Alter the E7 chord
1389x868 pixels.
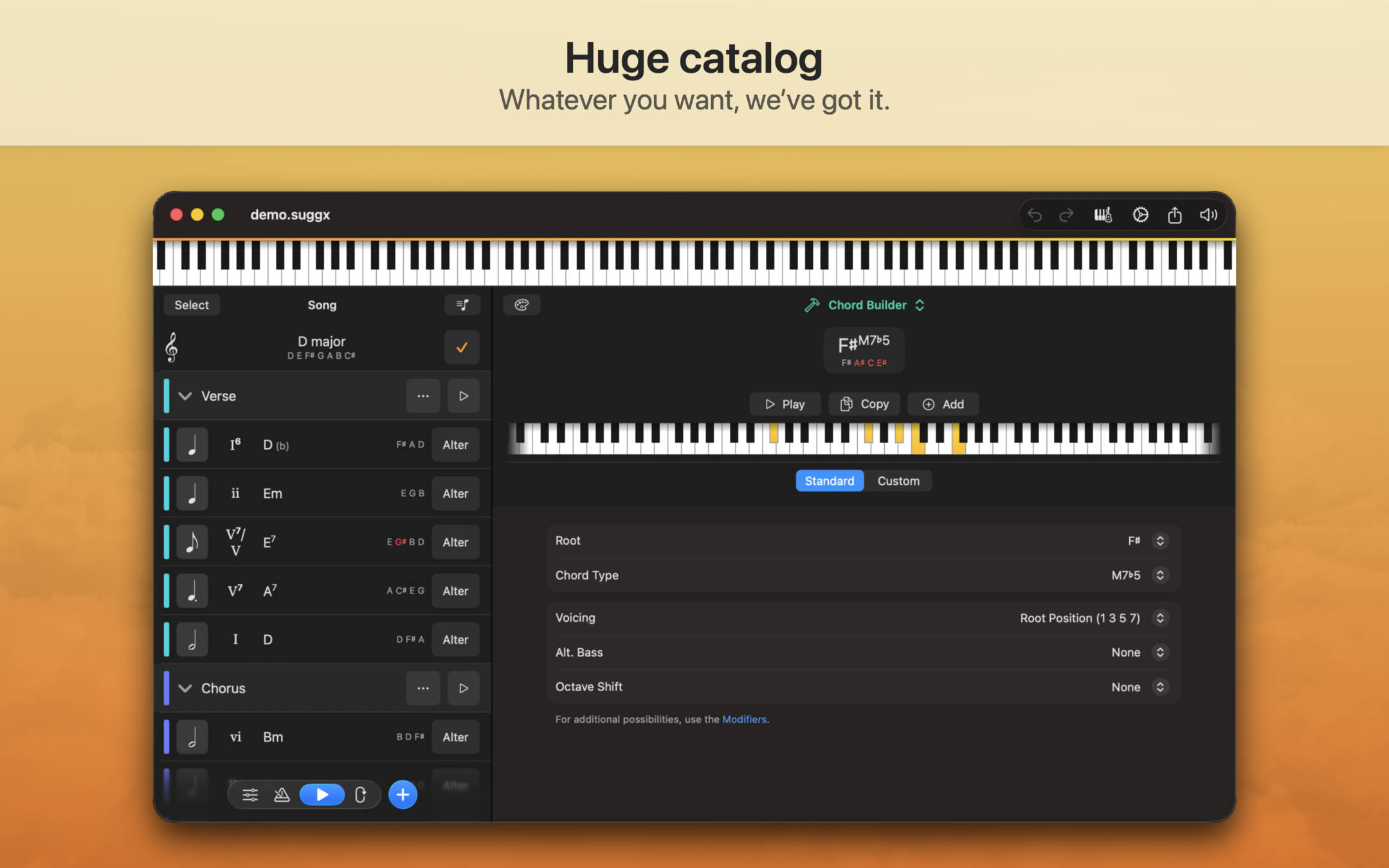pos(455,542)
